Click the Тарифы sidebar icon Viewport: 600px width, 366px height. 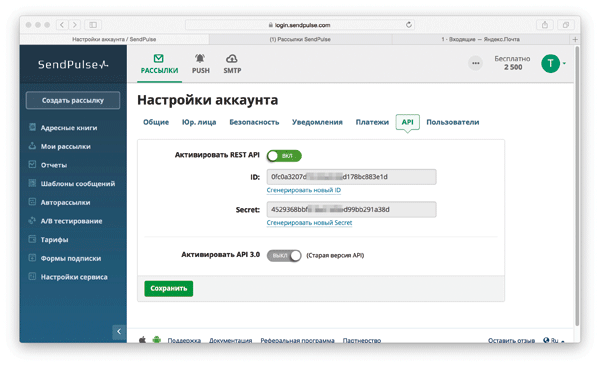pyautogui.click(x=33, y=239)
